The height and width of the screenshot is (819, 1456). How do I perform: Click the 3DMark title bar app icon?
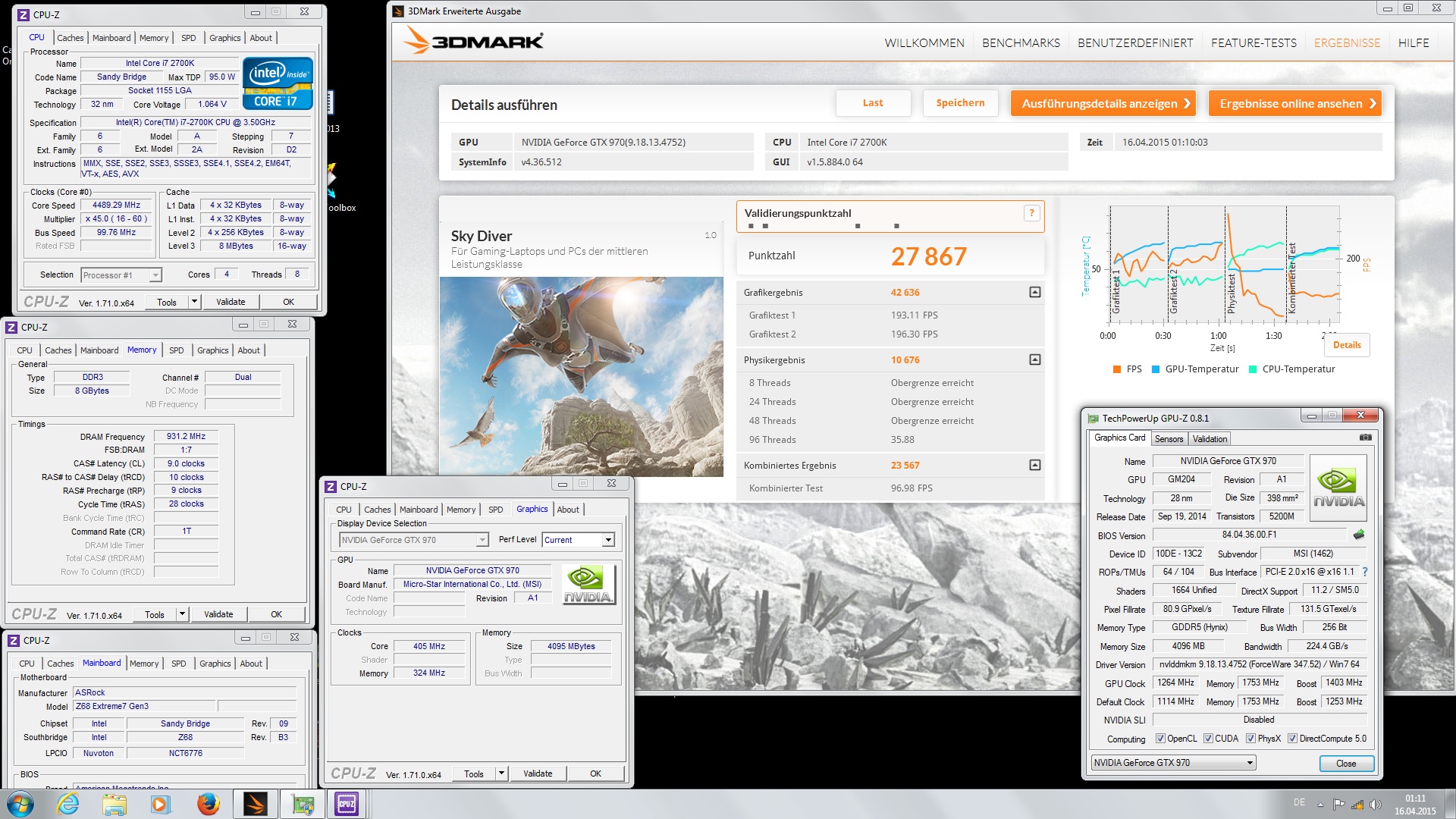(398, 11)
